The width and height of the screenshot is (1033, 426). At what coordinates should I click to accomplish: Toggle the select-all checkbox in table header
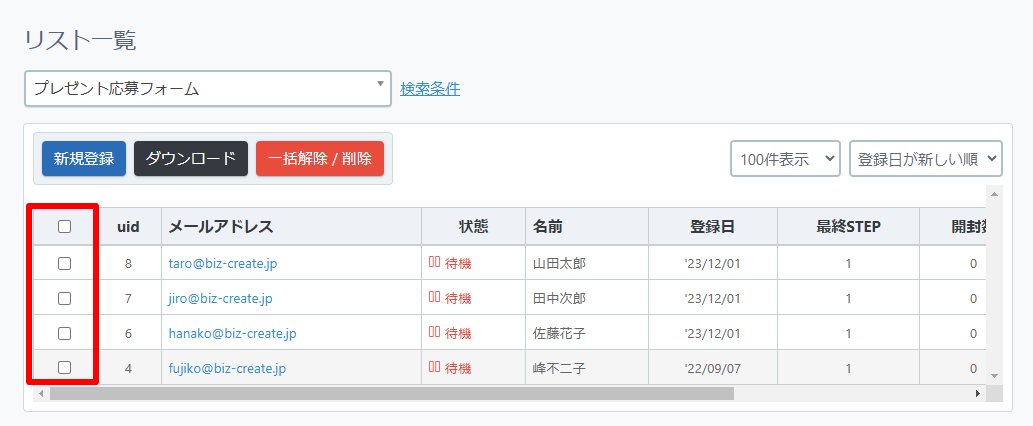(64, 227)
